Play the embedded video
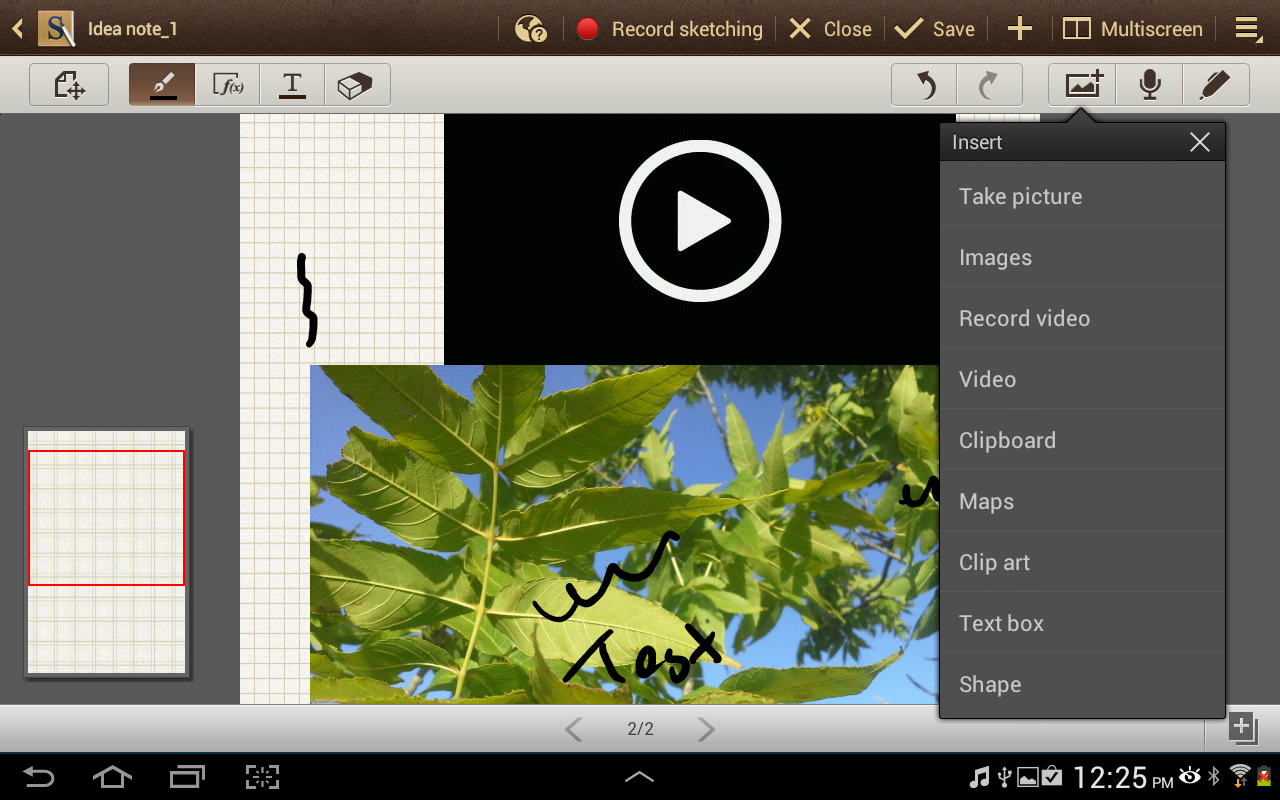Image resolution: width=1280 pixels, height=800 pixels. tap(700, 221)
